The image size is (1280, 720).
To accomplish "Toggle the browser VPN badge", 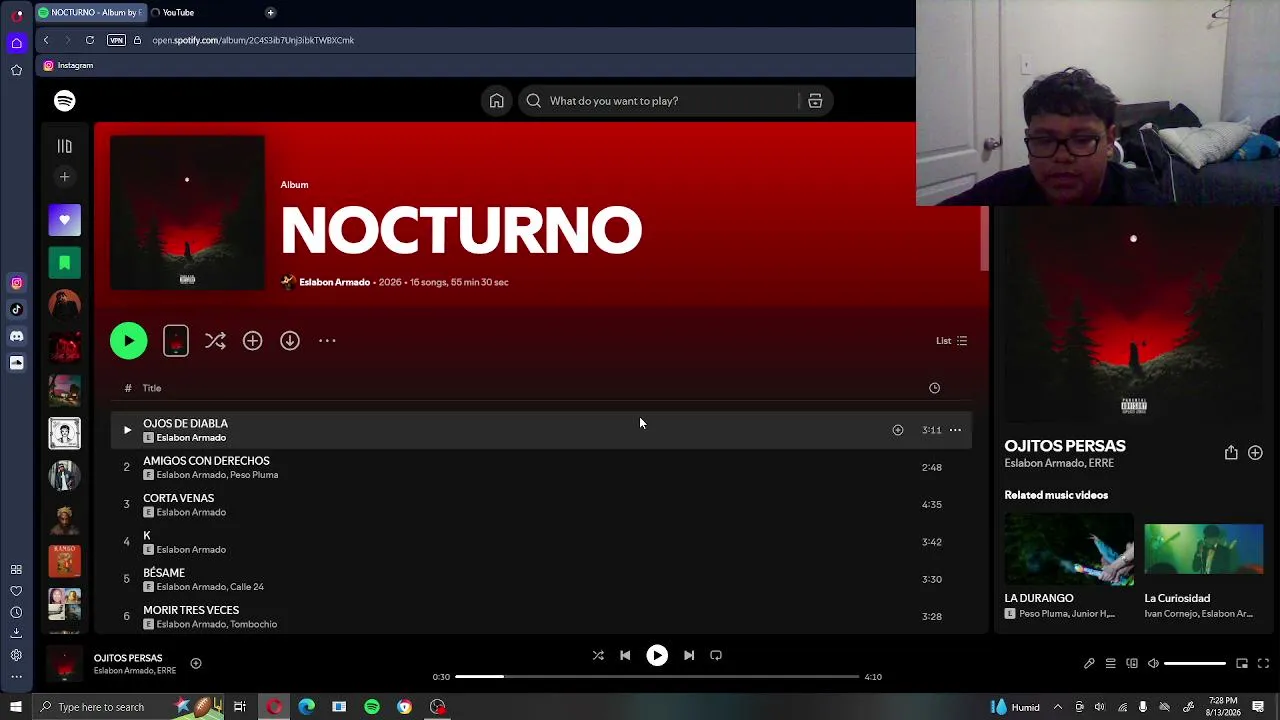I will click(116, 40).
